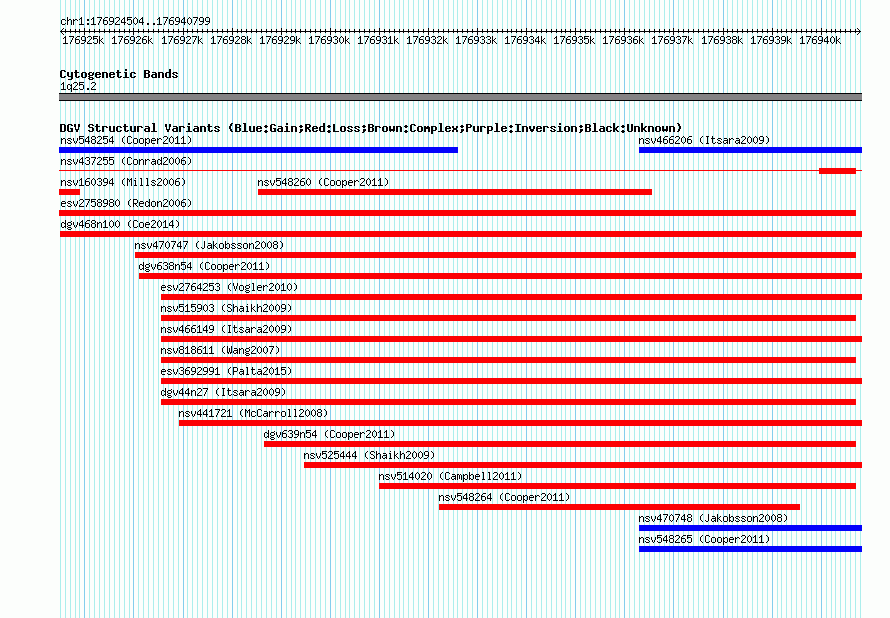Select the nsv514020 red loss bar

pos(618,486)
